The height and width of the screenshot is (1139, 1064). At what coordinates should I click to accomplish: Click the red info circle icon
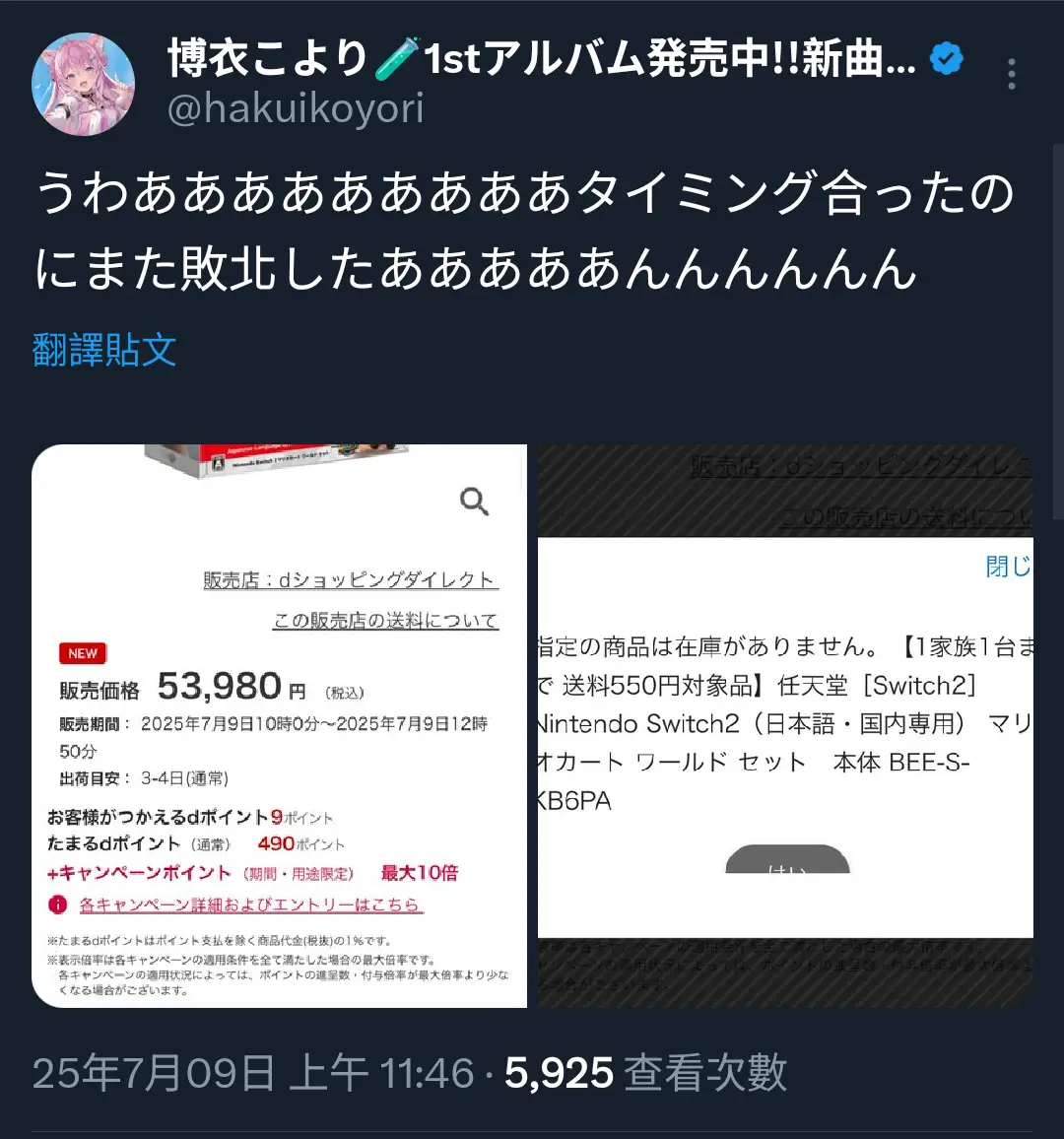57,904
